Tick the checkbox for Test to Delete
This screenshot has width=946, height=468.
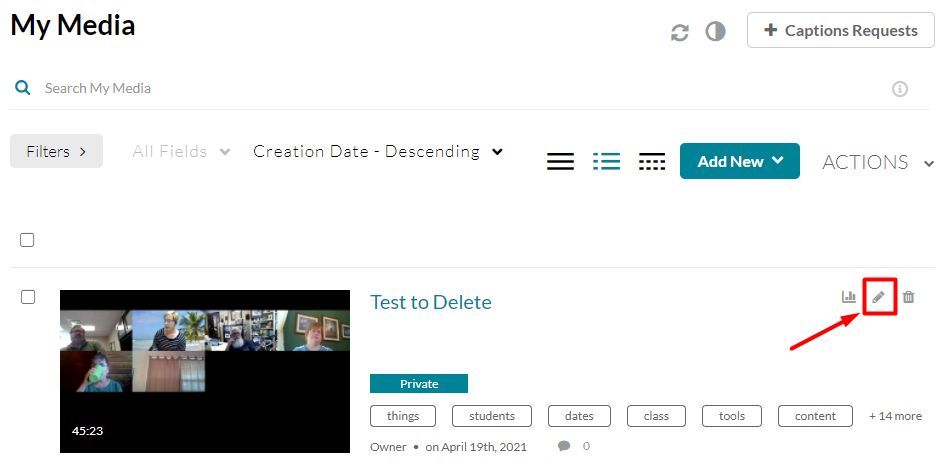(x=28, y=297)
